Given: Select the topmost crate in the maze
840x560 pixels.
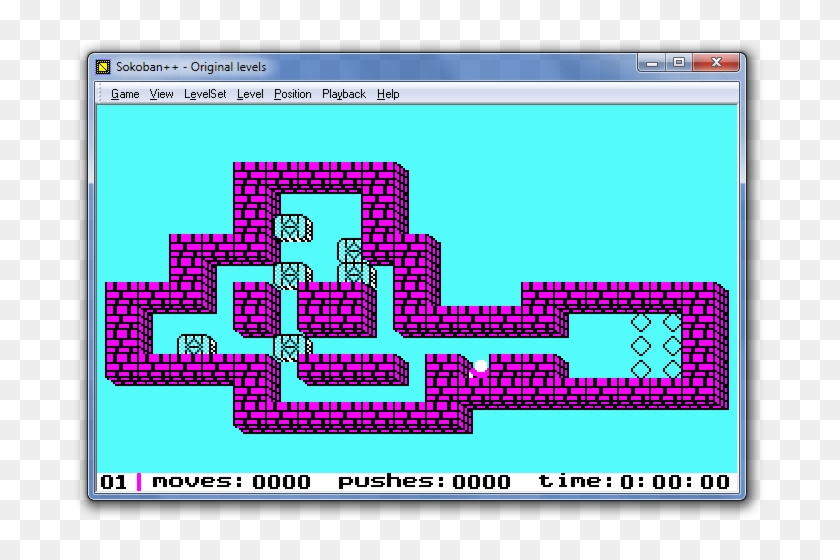Looking at the screenshot, I should (x=290, y=226).
